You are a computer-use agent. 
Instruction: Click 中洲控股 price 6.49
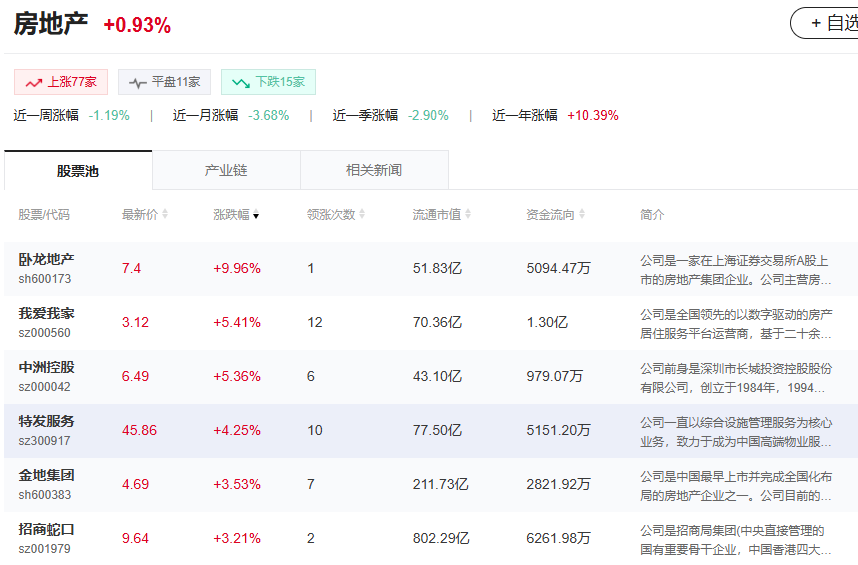point(135,376)
